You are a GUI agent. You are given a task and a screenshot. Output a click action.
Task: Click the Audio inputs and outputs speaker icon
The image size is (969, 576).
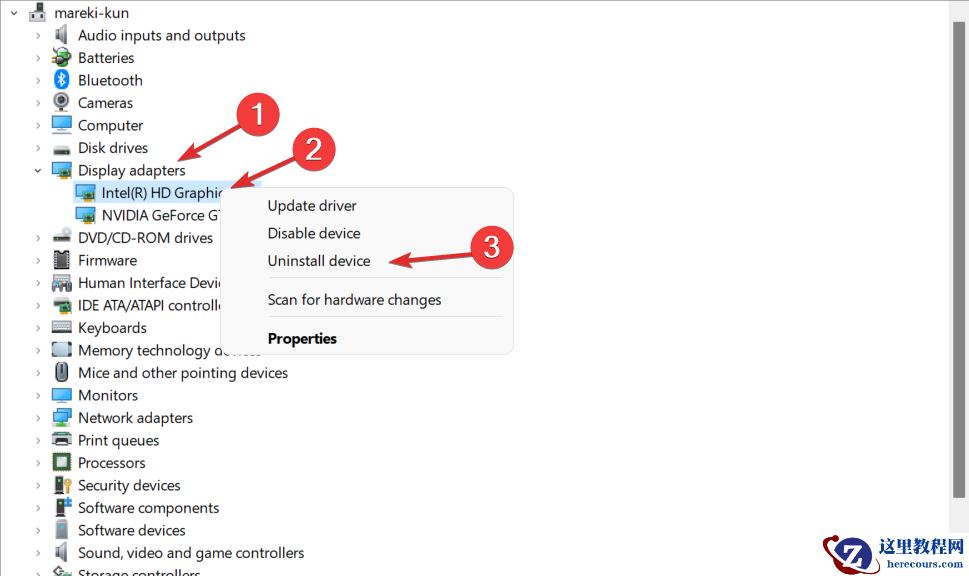pos(62,35)
